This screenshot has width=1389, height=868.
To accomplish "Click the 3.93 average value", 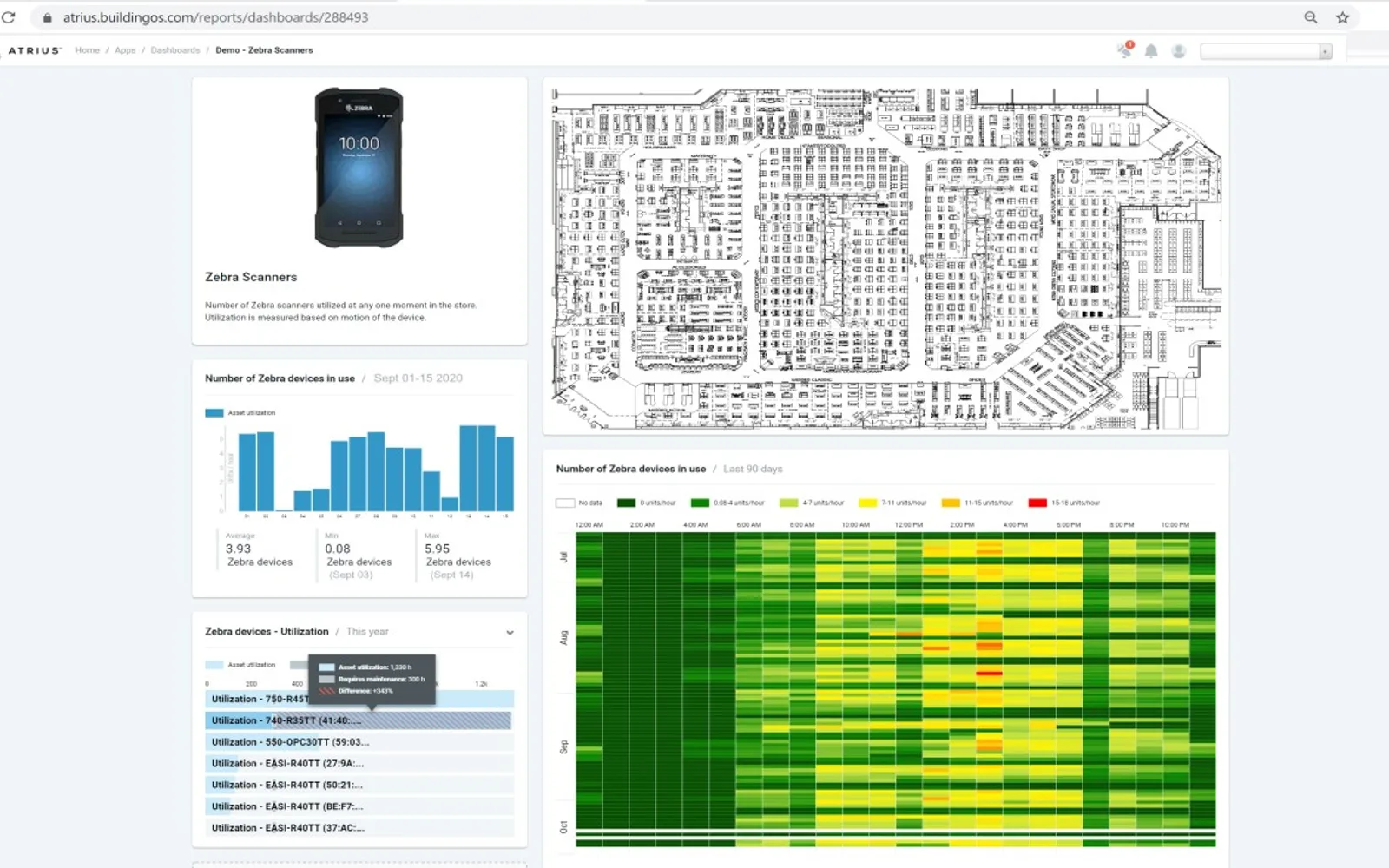I will 238,549.
